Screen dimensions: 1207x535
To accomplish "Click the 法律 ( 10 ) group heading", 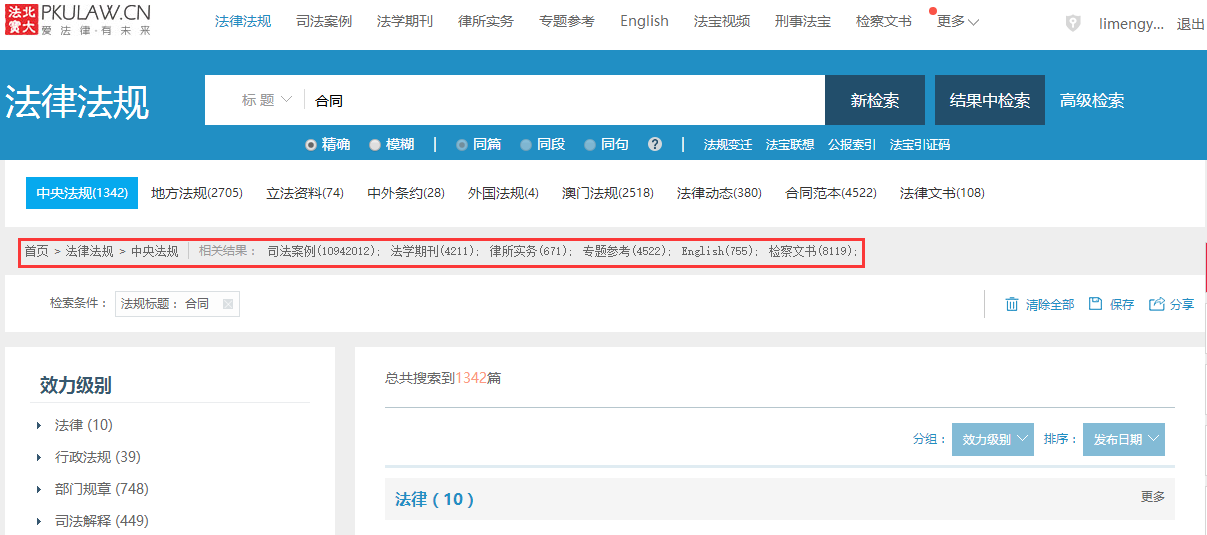I will click(x=435, y=499).
